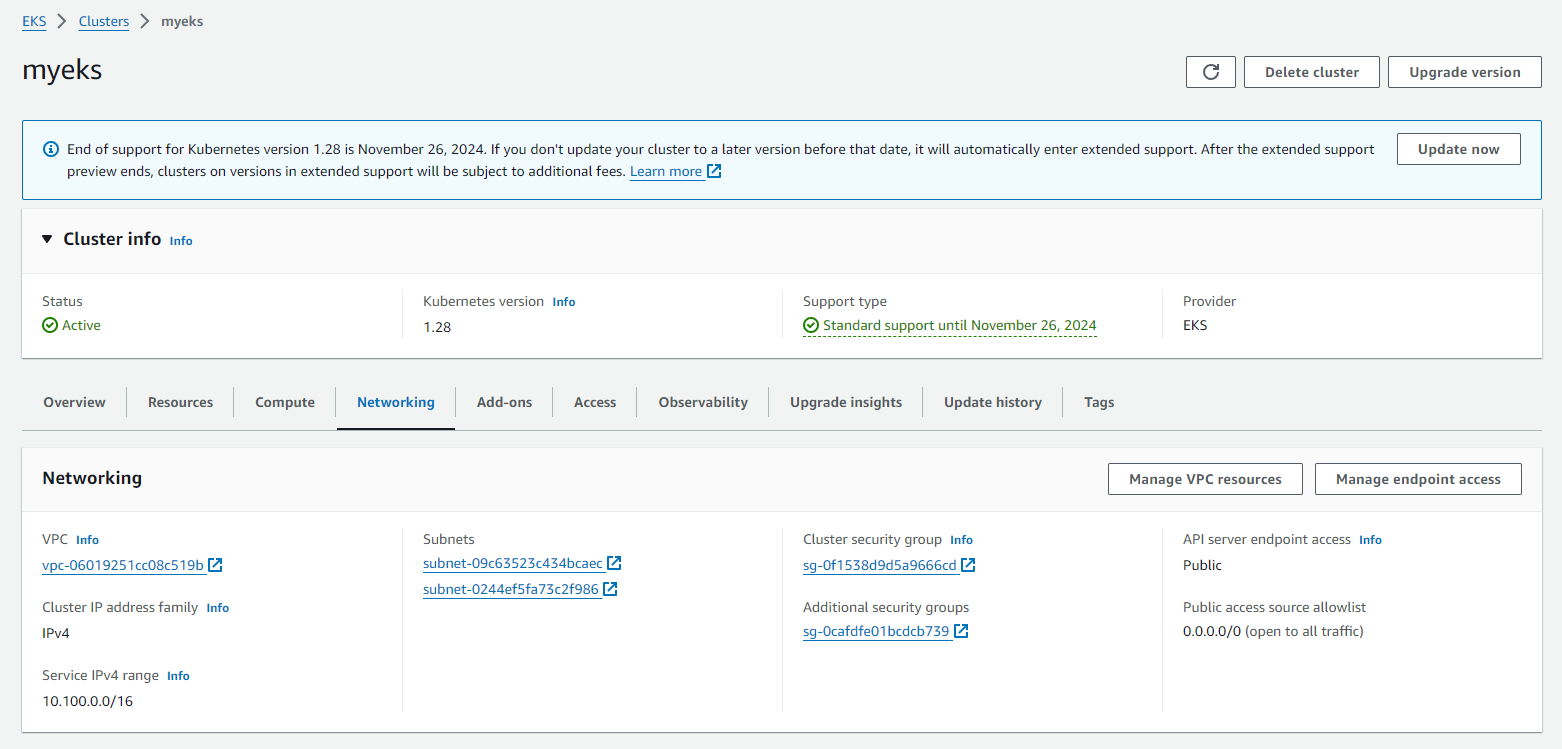Open external link icon beside VPC ID
Screen dimensions: 1562x749
coord(215,565)
